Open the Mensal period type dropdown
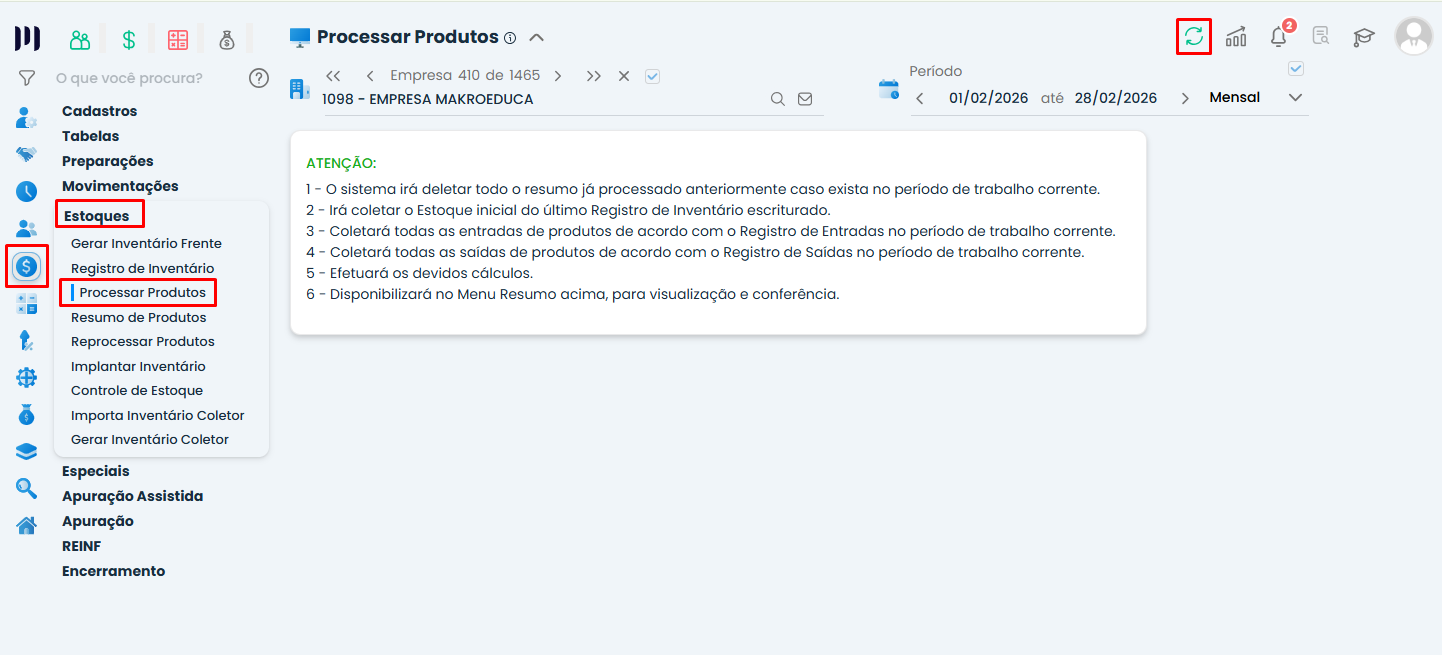This screenshot has width=1442, height=655. point(1256,98)
